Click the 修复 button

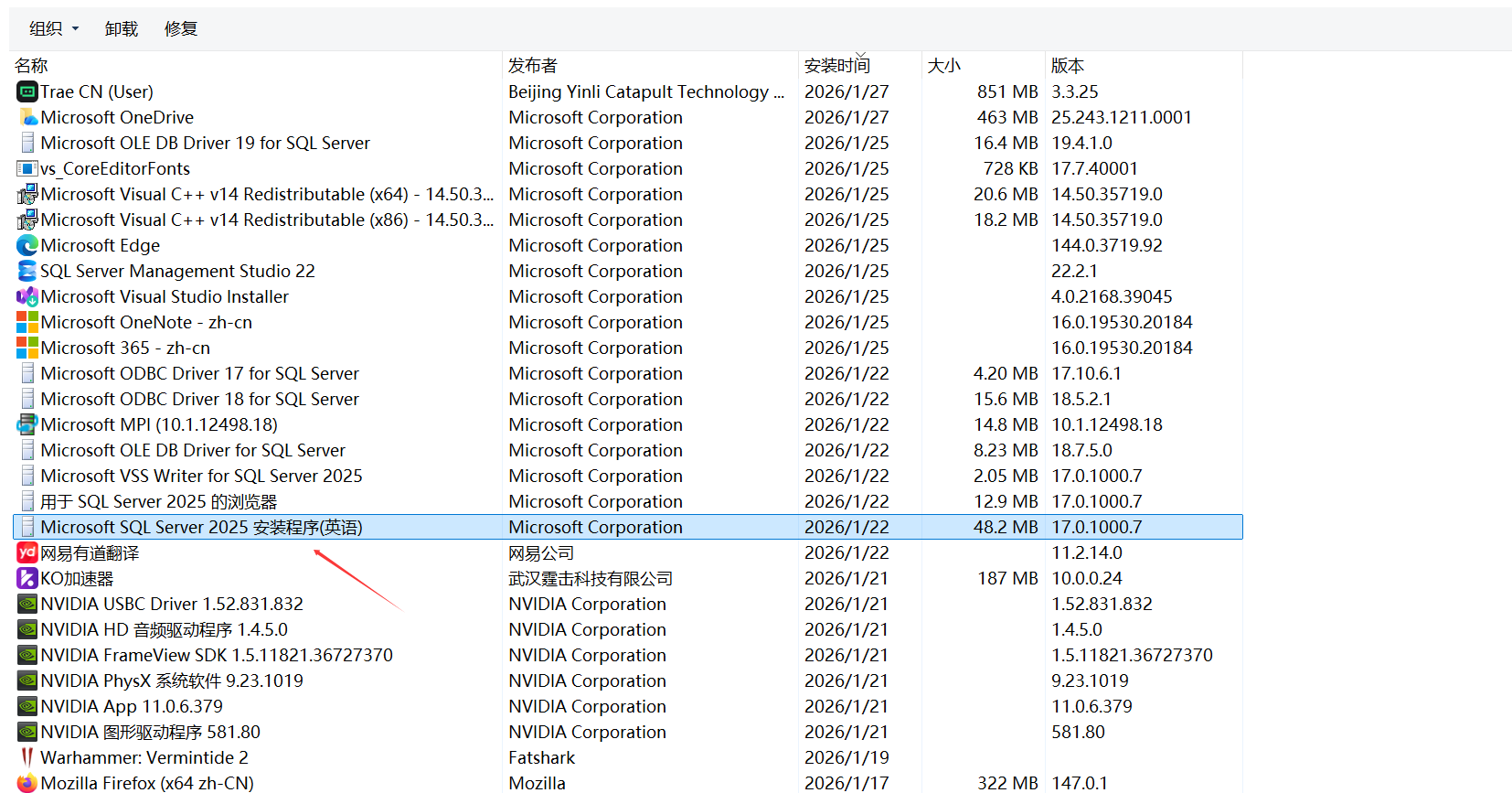click(181, 28)
